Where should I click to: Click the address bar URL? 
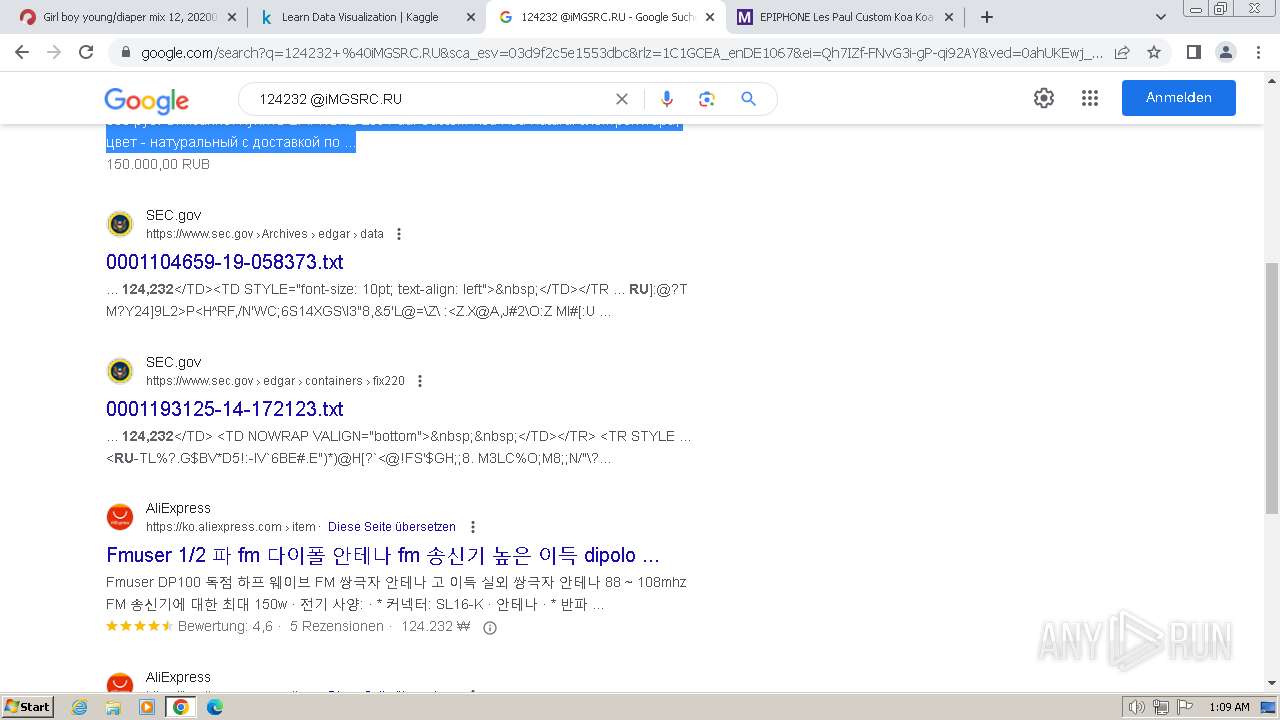620,52
